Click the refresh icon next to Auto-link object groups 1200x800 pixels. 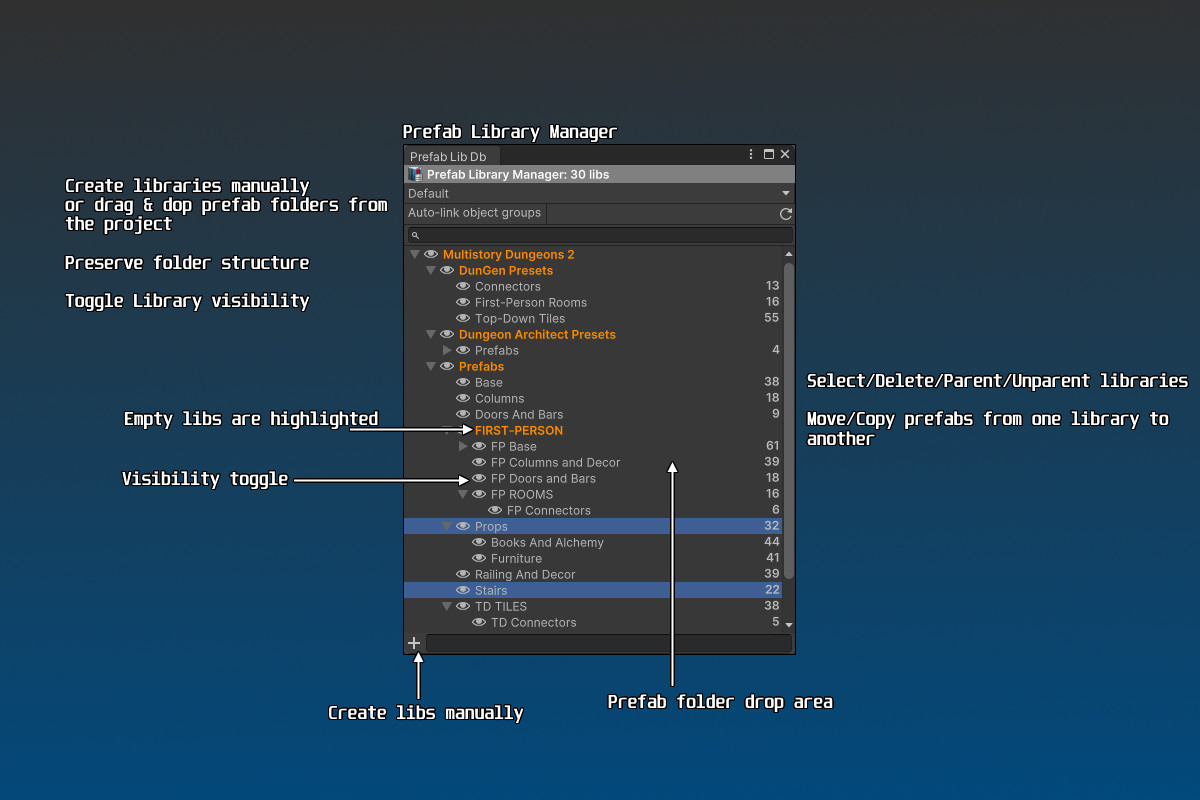[x=785, y=213]
